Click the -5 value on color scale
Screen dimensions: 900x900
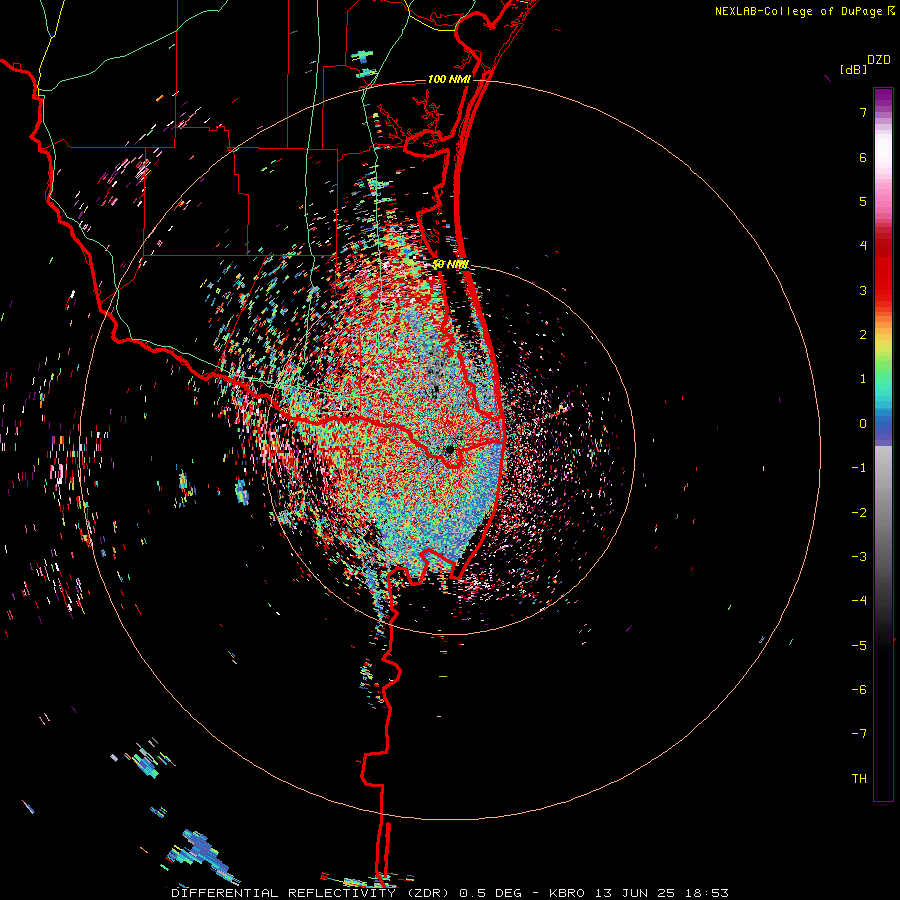tap(859, 646)
